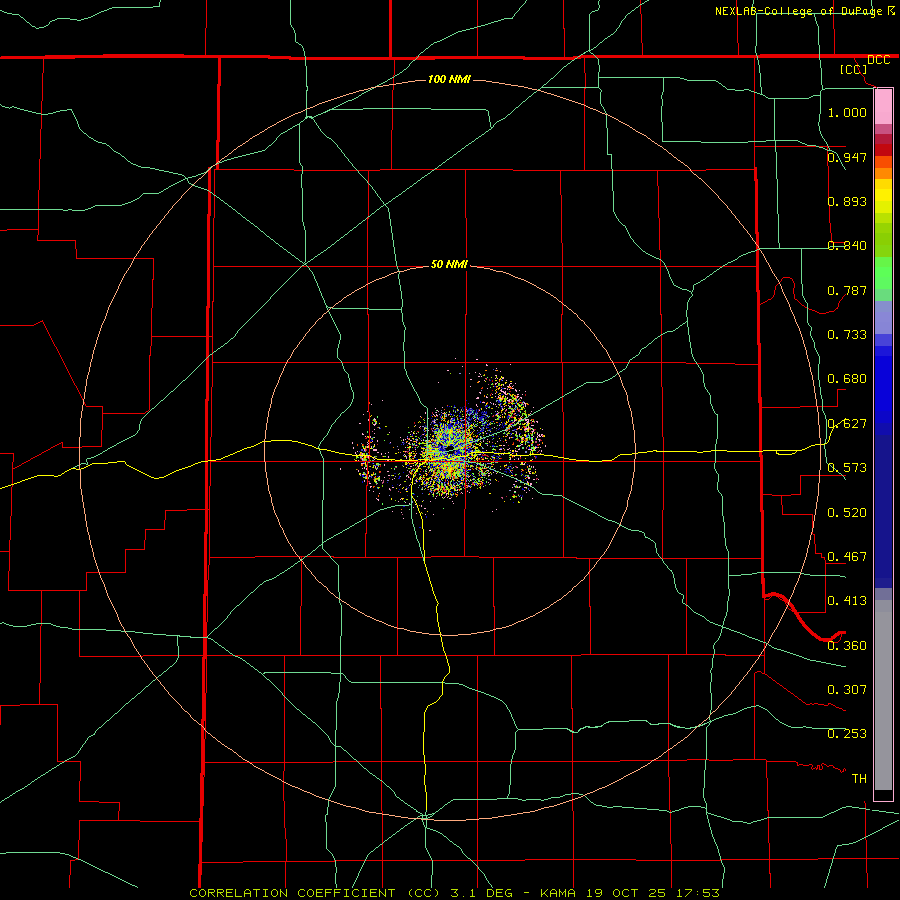Screen dimensions: 900x900
Task: Select the 0.467 legend value
Action: [x=847, y=556]
